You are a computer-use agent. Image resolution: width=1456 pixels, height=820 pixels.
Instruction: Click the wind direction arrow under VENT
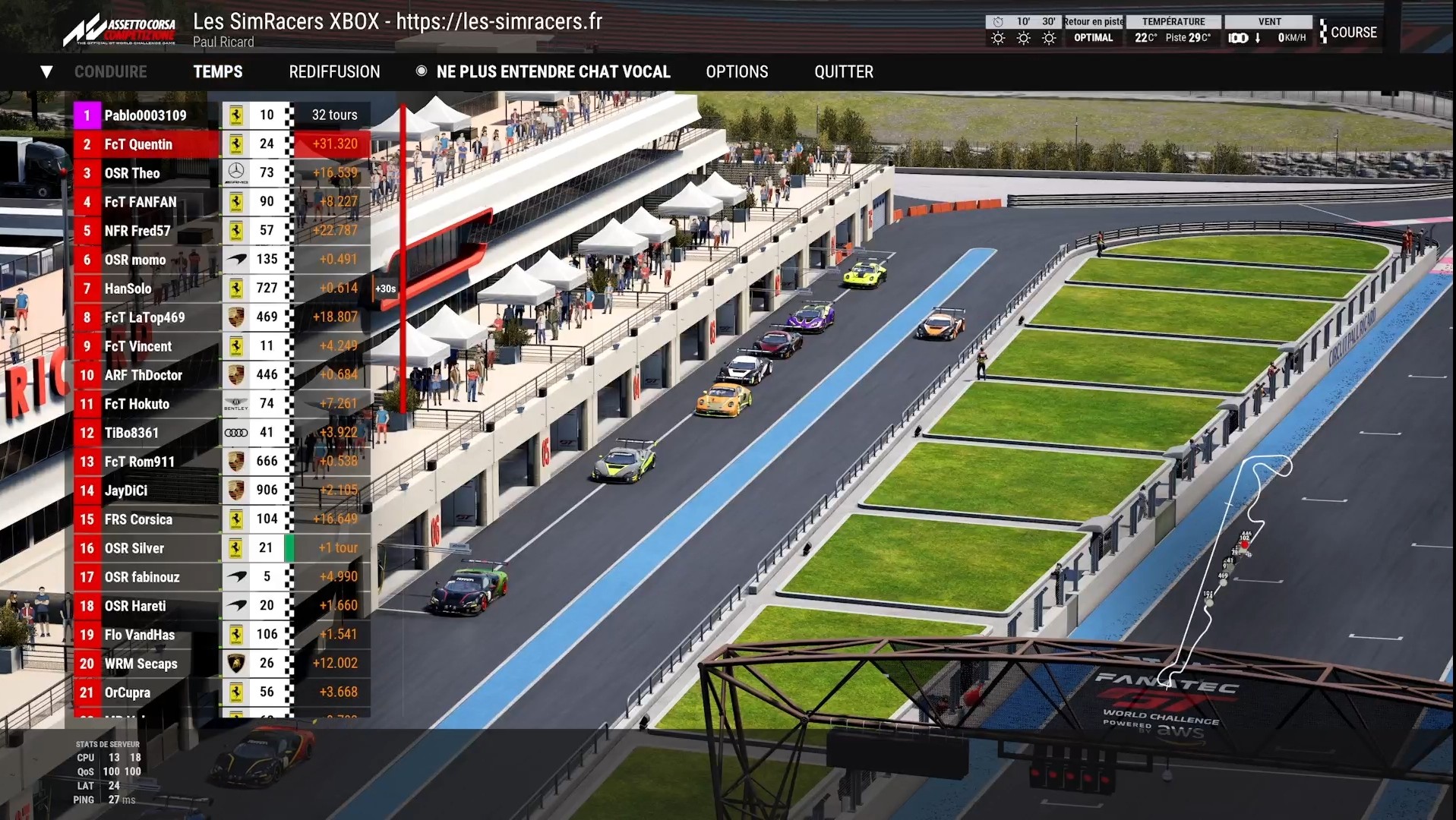pyautogui.click(x=1258, y=38)
